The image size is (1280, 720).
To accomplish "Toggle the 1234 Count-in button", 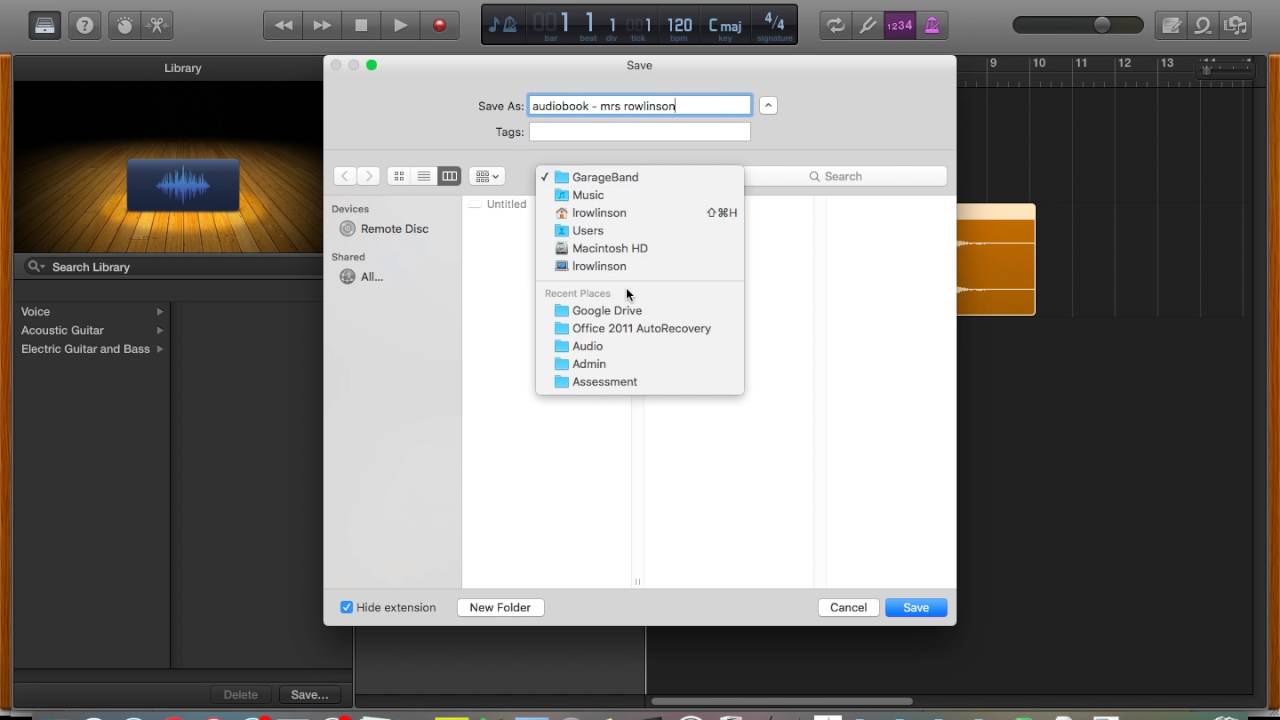I will point(900,25).
